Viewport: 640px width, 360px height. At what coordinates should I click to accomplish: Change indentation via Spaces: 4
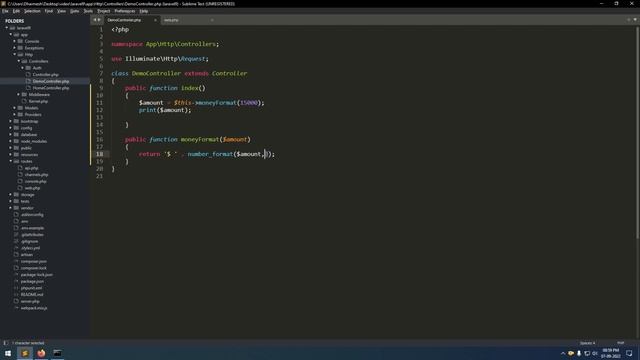(587, 343)
